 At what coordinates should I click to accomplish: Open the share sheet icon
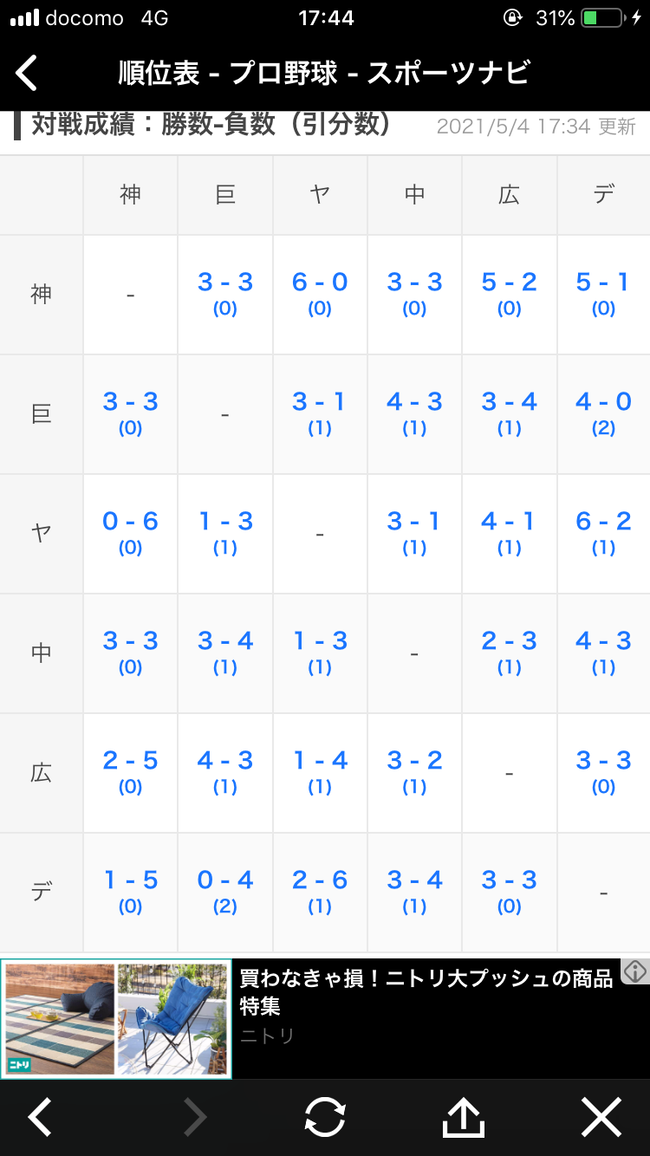(x=463, y=1117)
